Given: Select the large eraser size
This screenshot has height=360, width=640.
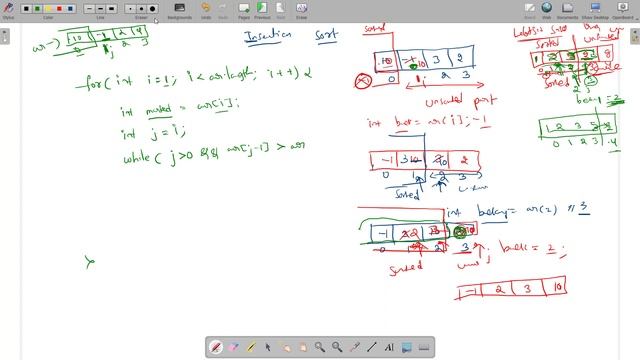Looking at the screenshot, I should coord(152,8).
